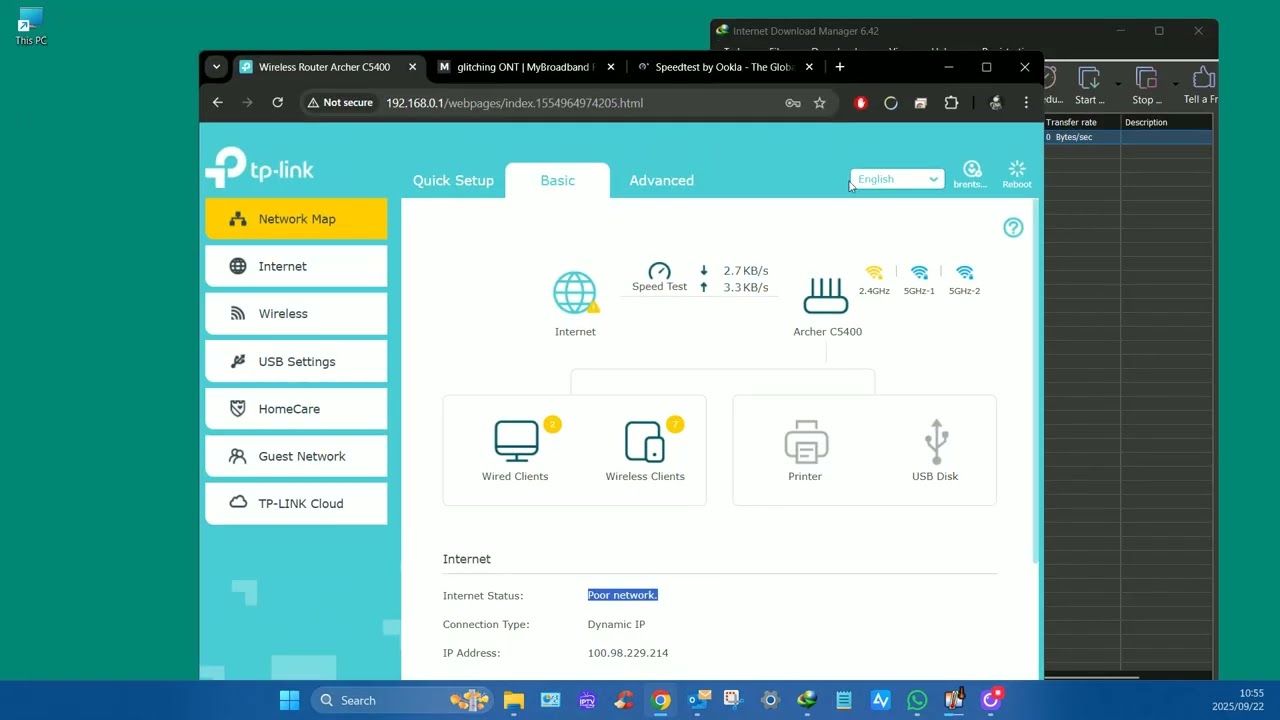1280x720 pixels.
Task: Open the help question mark icon
Action: coord(1013,228)
